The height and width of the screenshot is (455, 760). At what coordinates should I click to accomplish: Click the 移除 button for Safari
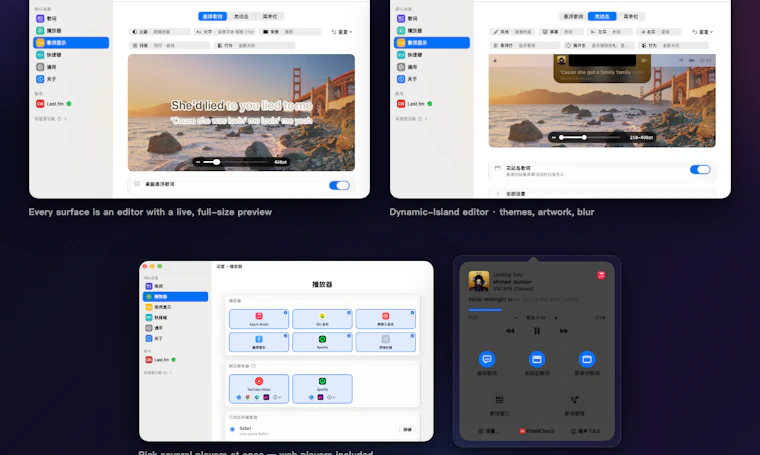click(x=407, y=430)
